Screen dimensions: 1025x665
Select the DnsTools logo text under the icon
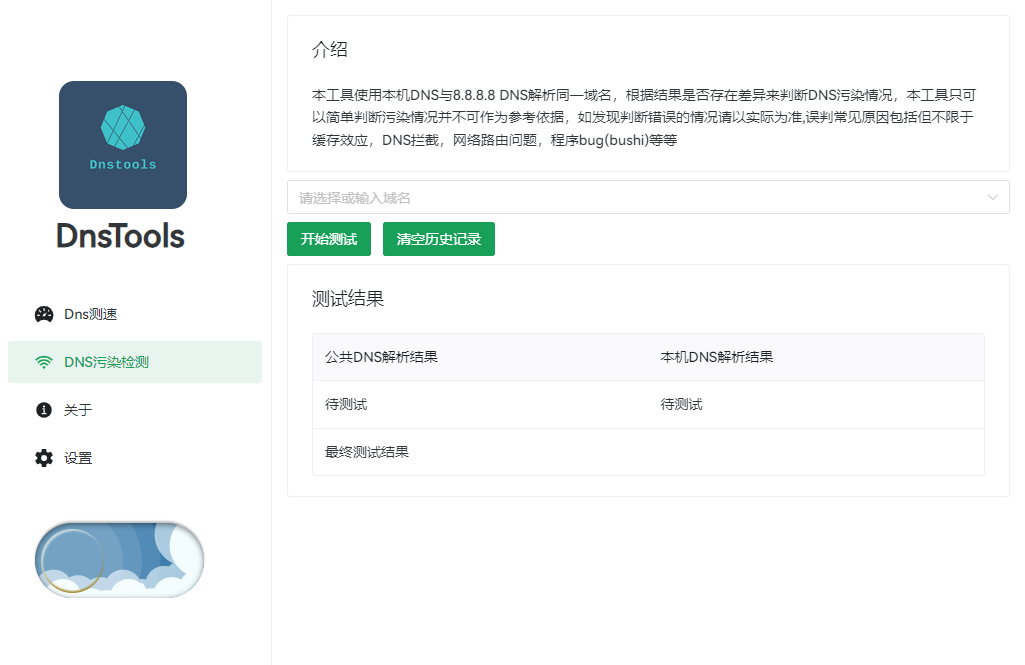[x=121, y=237]
